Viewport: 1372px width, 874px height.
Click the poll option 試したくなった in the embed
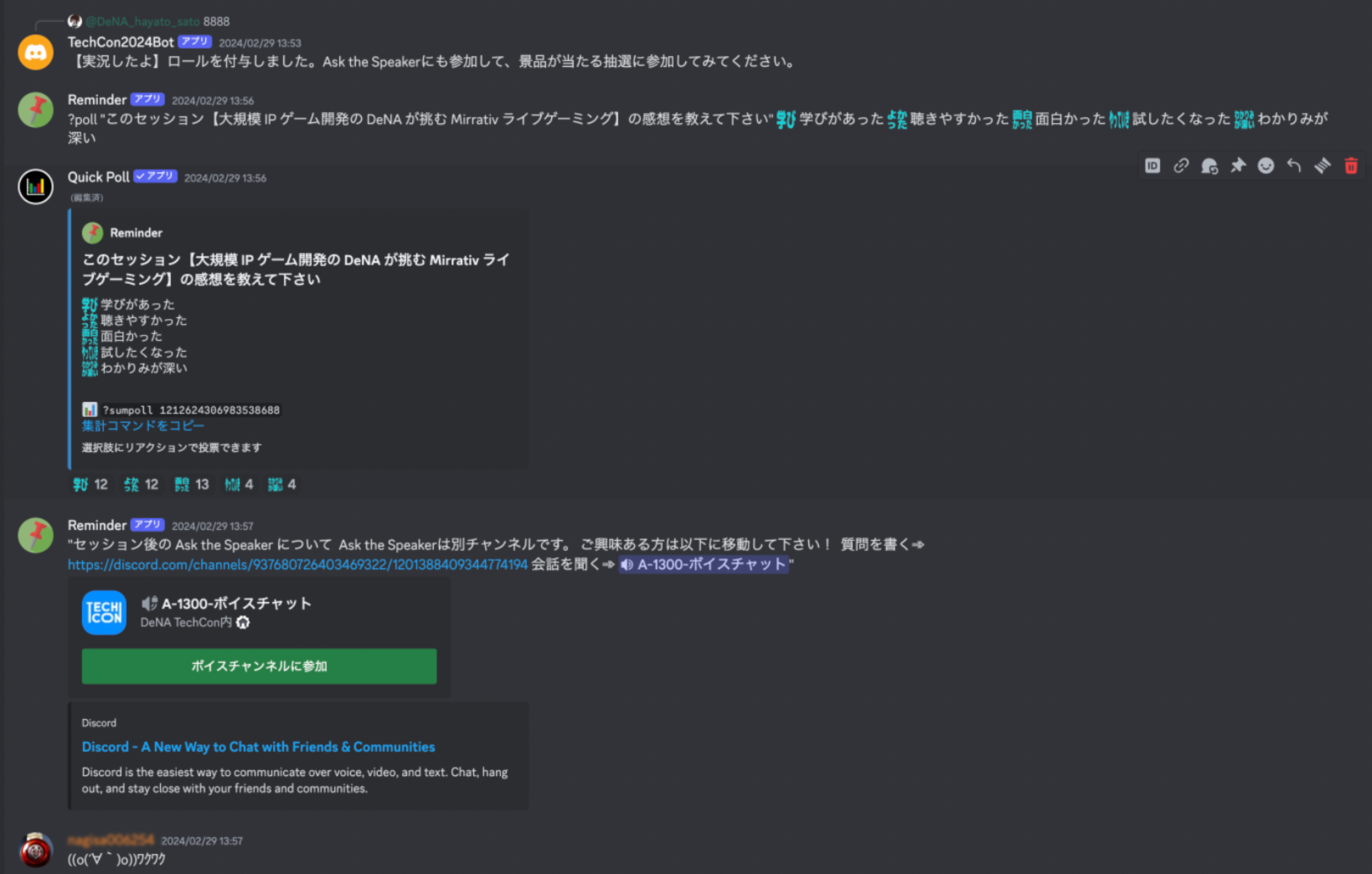[x=144, y=352]
